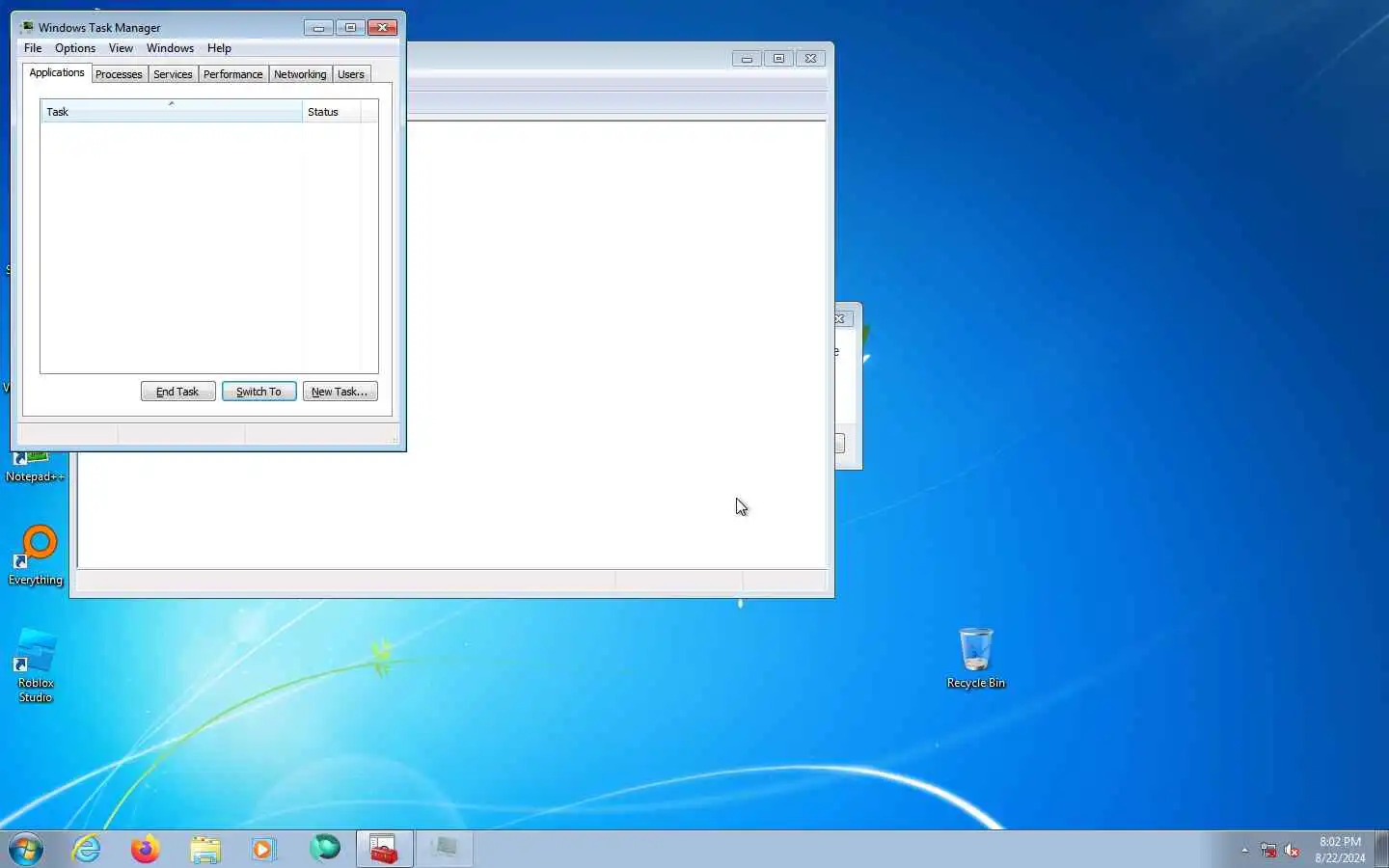Open the Windows Start menu orb
Image resolution: width=1389 pixels, height=868 pixels.
click(26, 849)
